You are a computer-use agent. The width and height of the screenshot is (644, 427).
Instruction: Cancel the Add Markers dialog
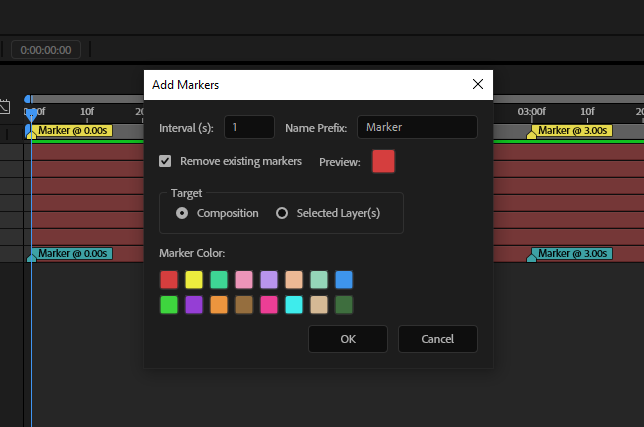437,339
